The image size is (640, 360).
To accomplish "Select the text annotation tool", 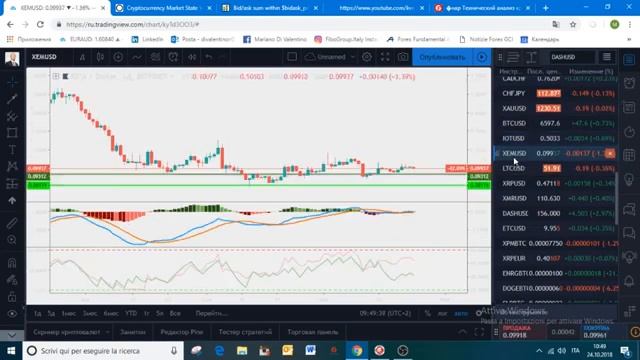I will [x=12, y=149].
